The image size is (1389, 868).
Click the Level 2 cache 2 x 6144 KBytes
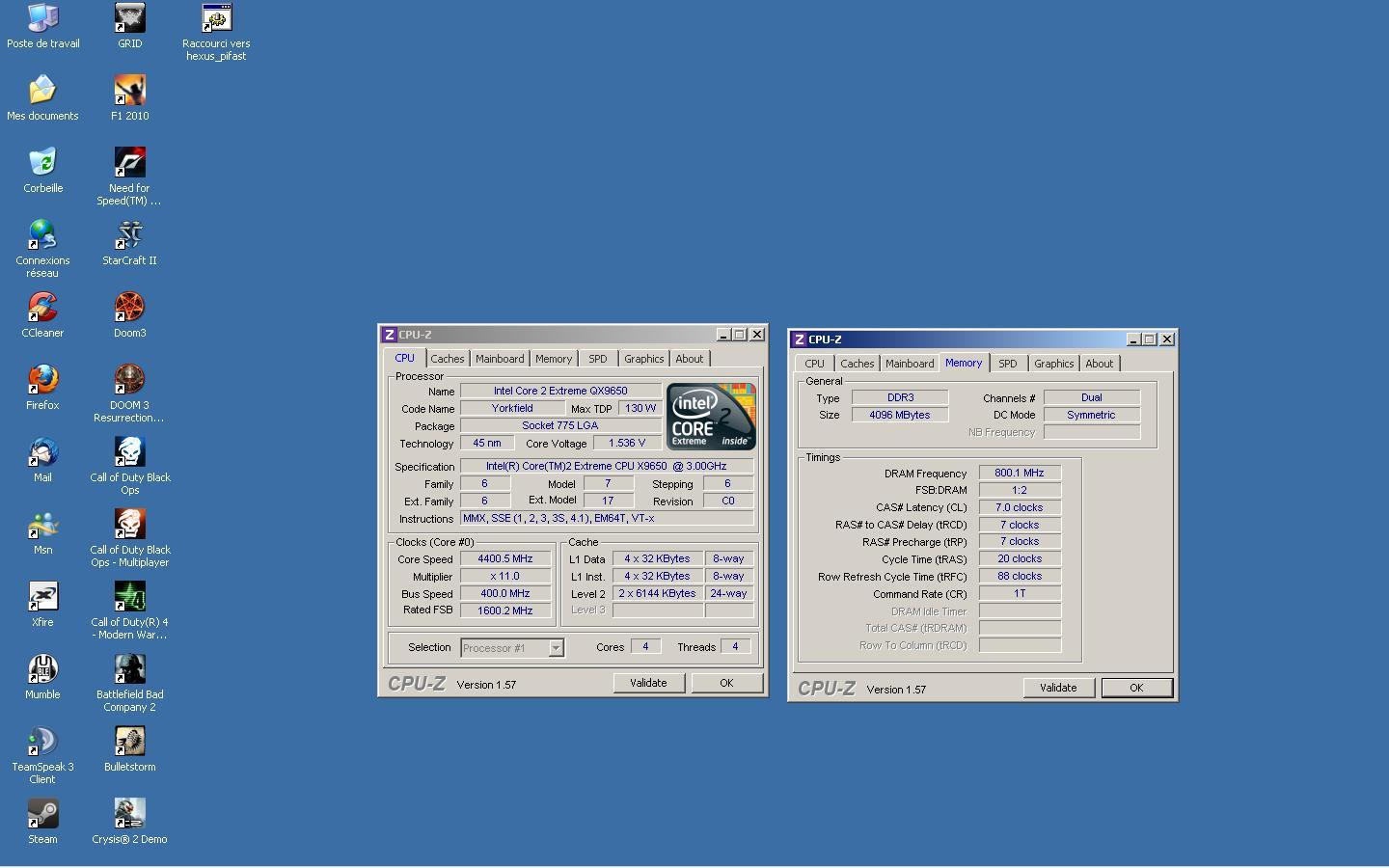(657, 594)
